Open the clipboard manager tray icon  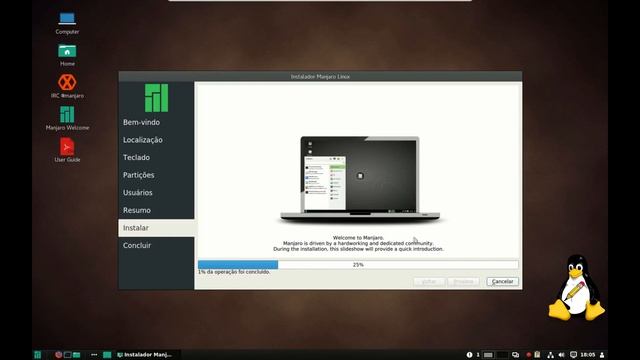pyautogui.click(x=537, y=355)
